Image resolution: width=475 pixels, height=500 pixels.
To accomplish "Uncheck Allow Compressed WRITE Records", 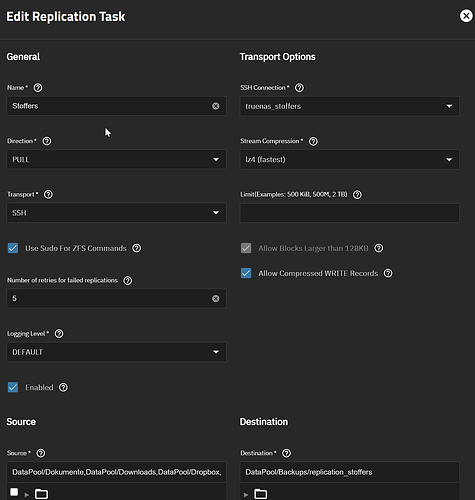I will (x=246, y=273).
